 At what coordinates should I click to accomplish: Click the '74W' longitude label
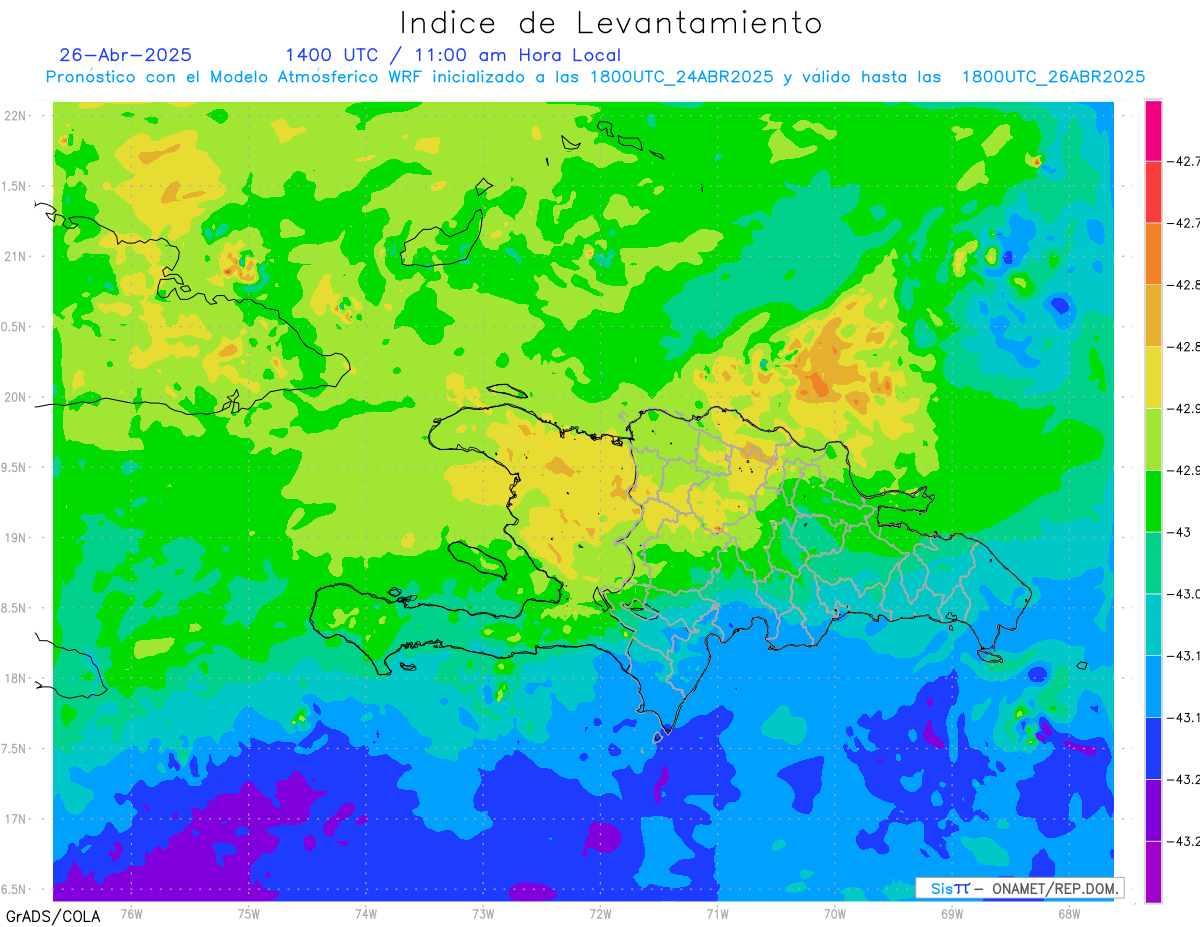tap(365, 912)
